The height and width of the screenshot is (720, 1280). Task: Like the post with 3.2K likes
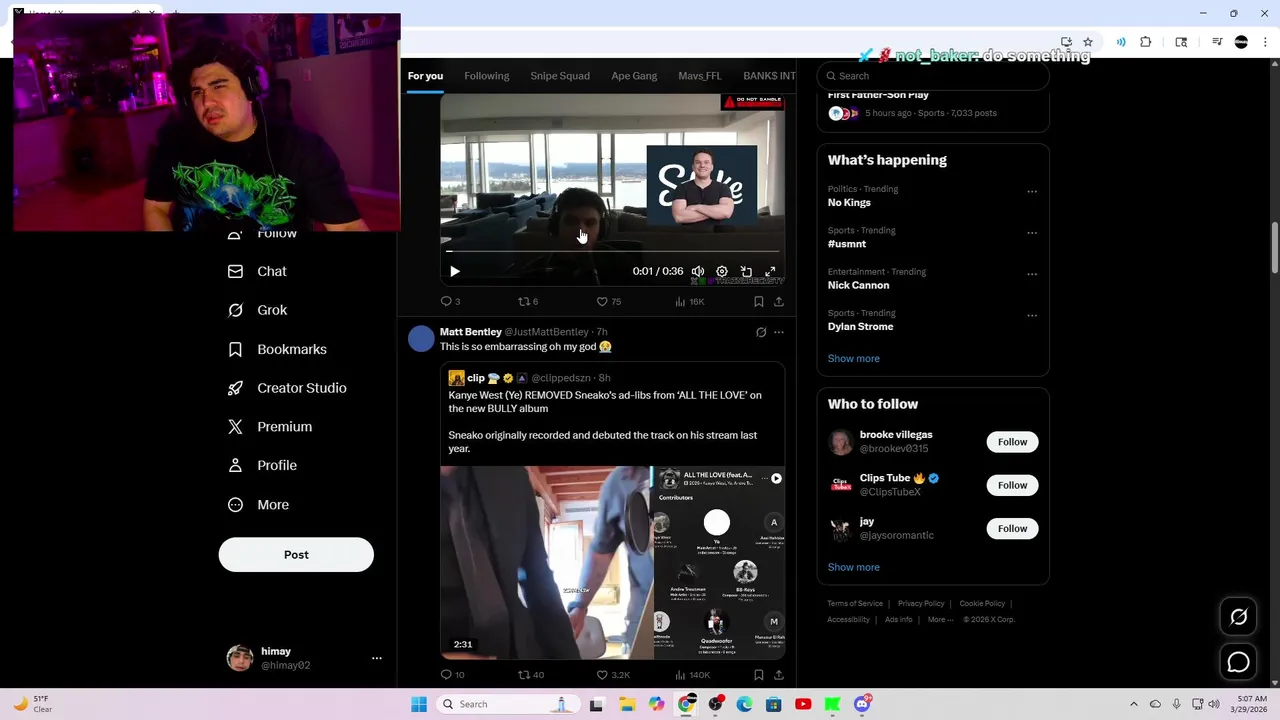coord(613,675)
